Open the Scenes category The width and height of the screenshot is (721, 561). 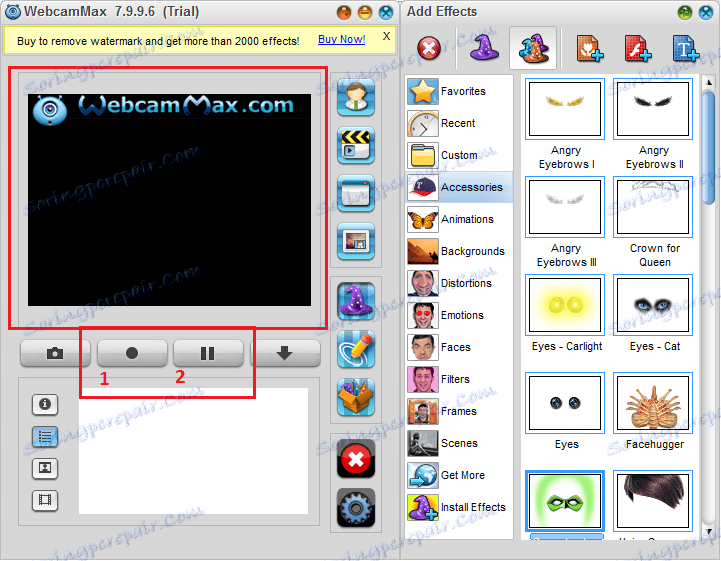459,443
